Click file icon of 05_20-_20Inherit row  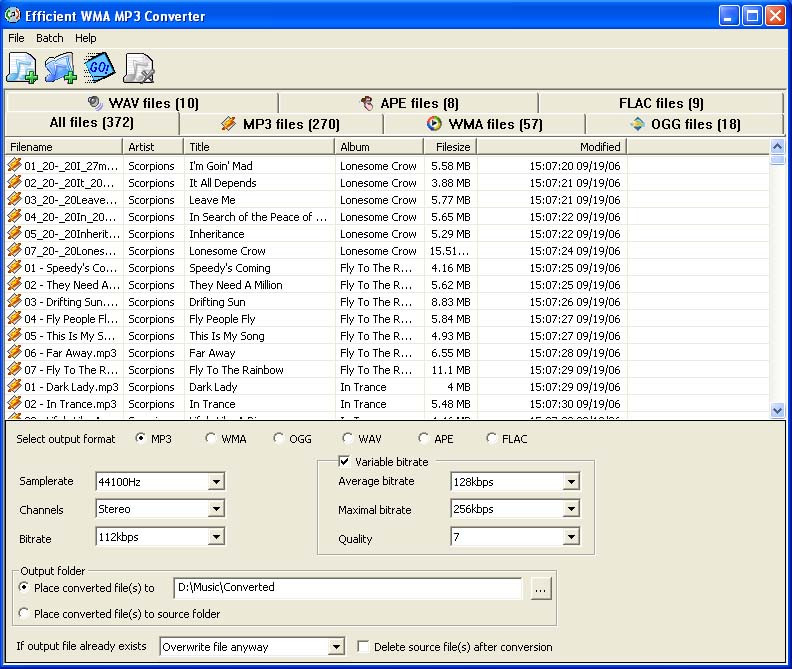(14, 233)
